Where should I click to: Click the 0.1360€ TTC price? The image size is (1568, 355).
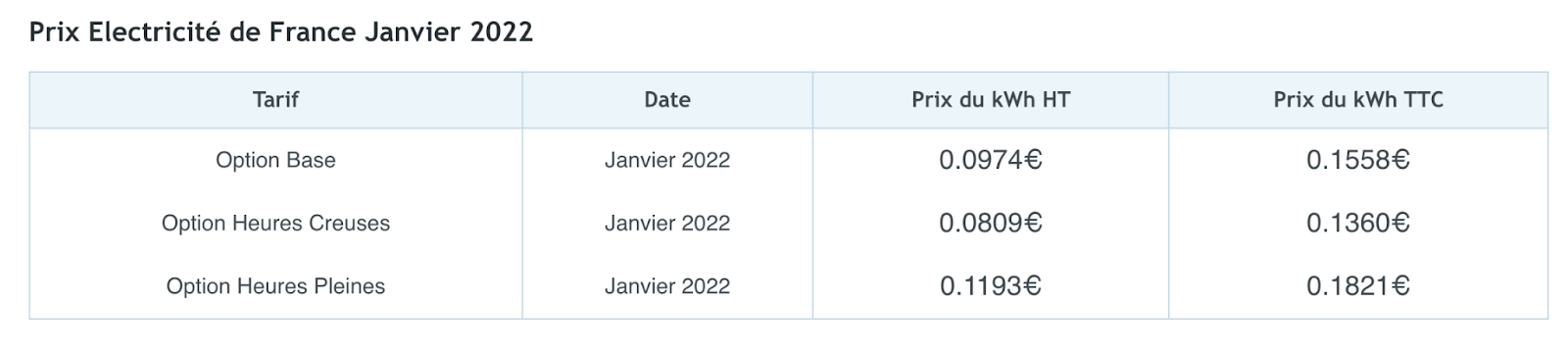(x=1358, y=224)
